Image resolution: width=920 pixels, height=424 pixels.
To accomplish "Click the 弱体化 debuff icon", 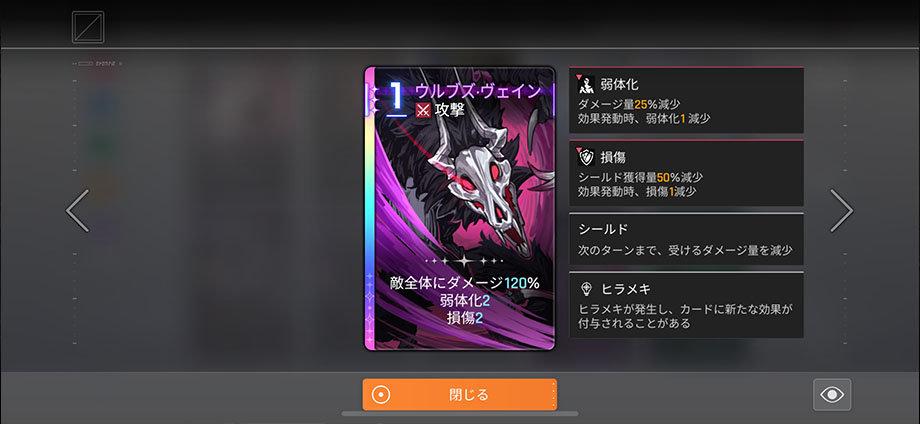I will [x=586, y=86].
